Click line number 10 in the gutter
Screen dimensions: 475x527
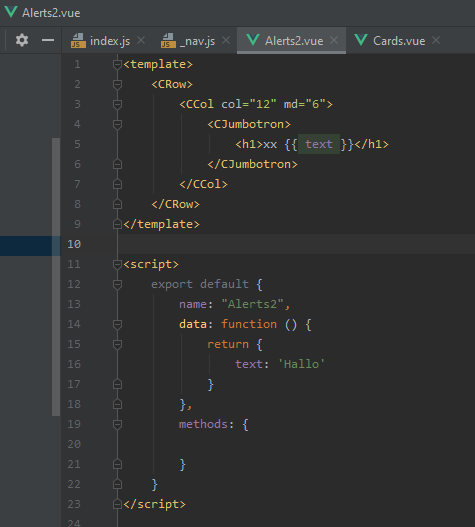pyautogui.click(x=74, y=244)
